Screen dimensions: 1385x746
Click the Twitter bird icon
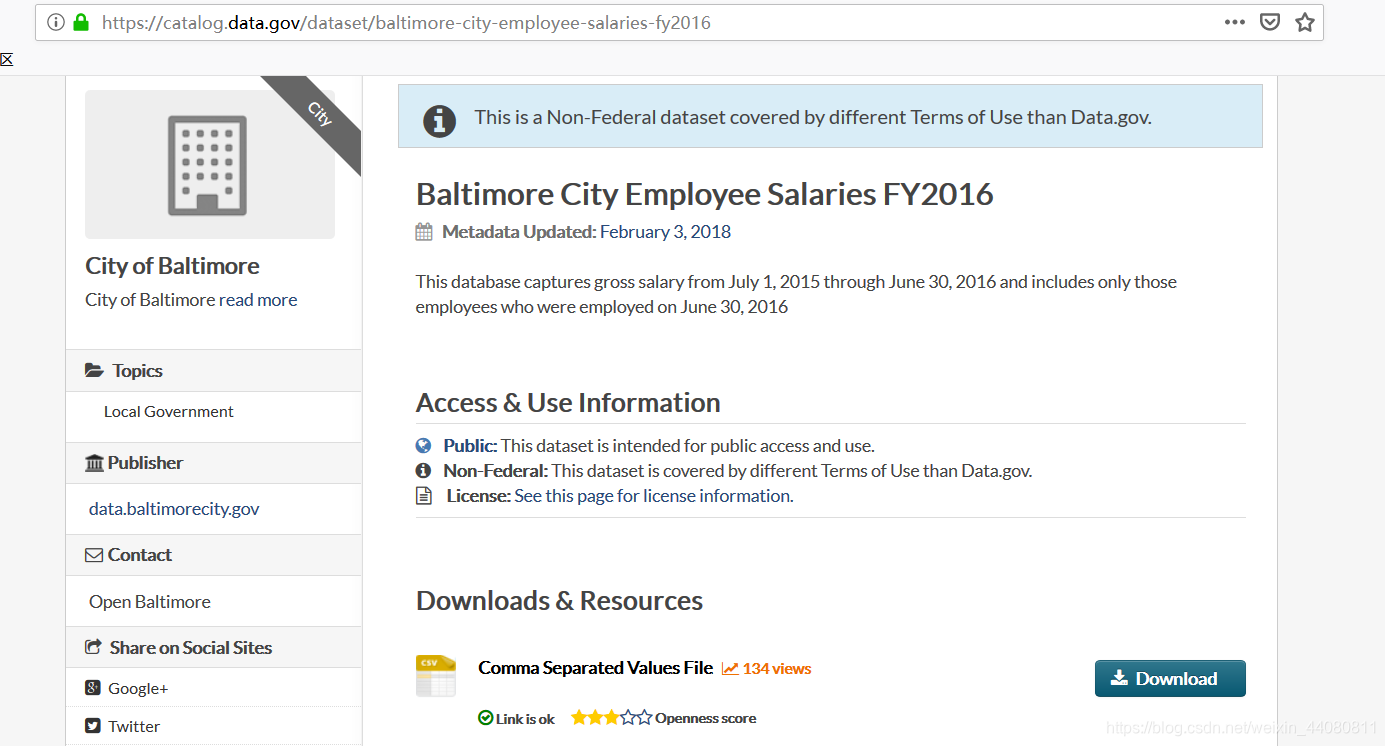pyautogui.click(x=93, y=726)
